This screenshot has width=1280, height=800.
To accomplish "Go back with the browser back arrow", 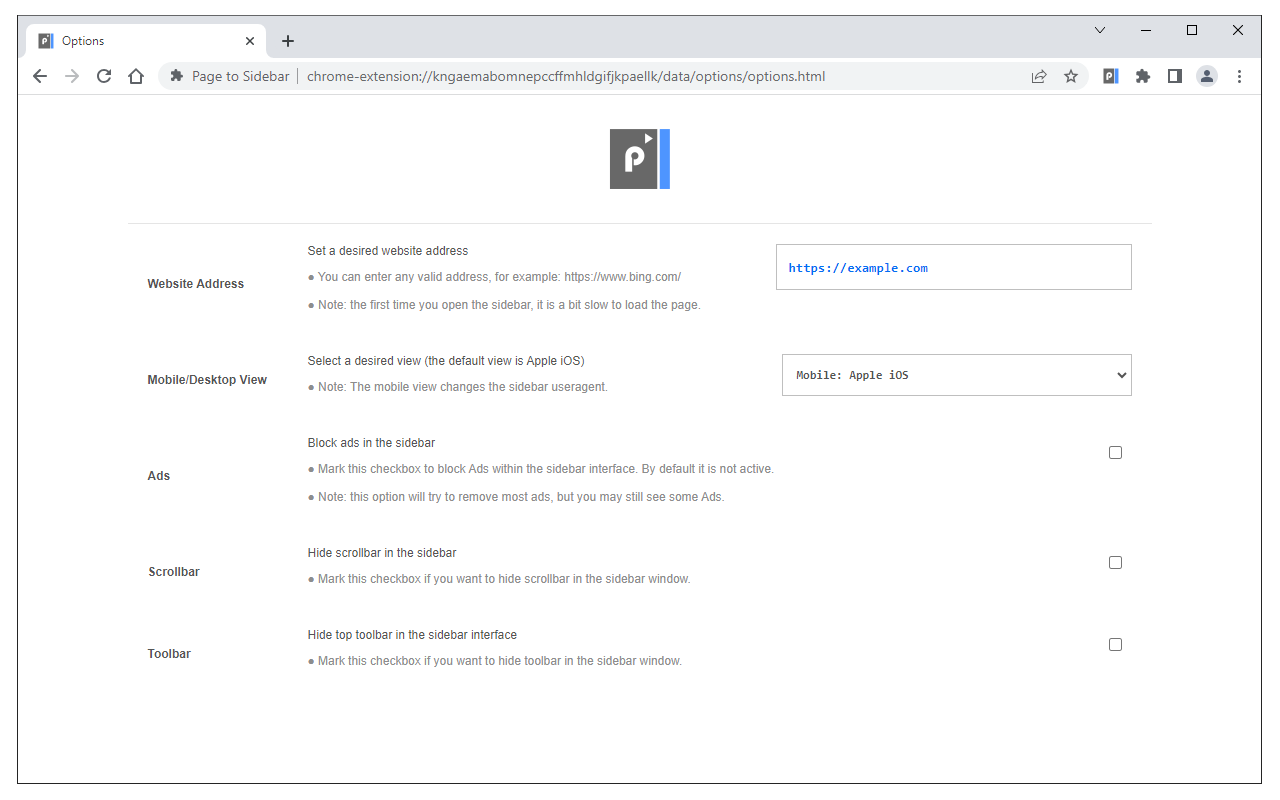I will [40, 76].
